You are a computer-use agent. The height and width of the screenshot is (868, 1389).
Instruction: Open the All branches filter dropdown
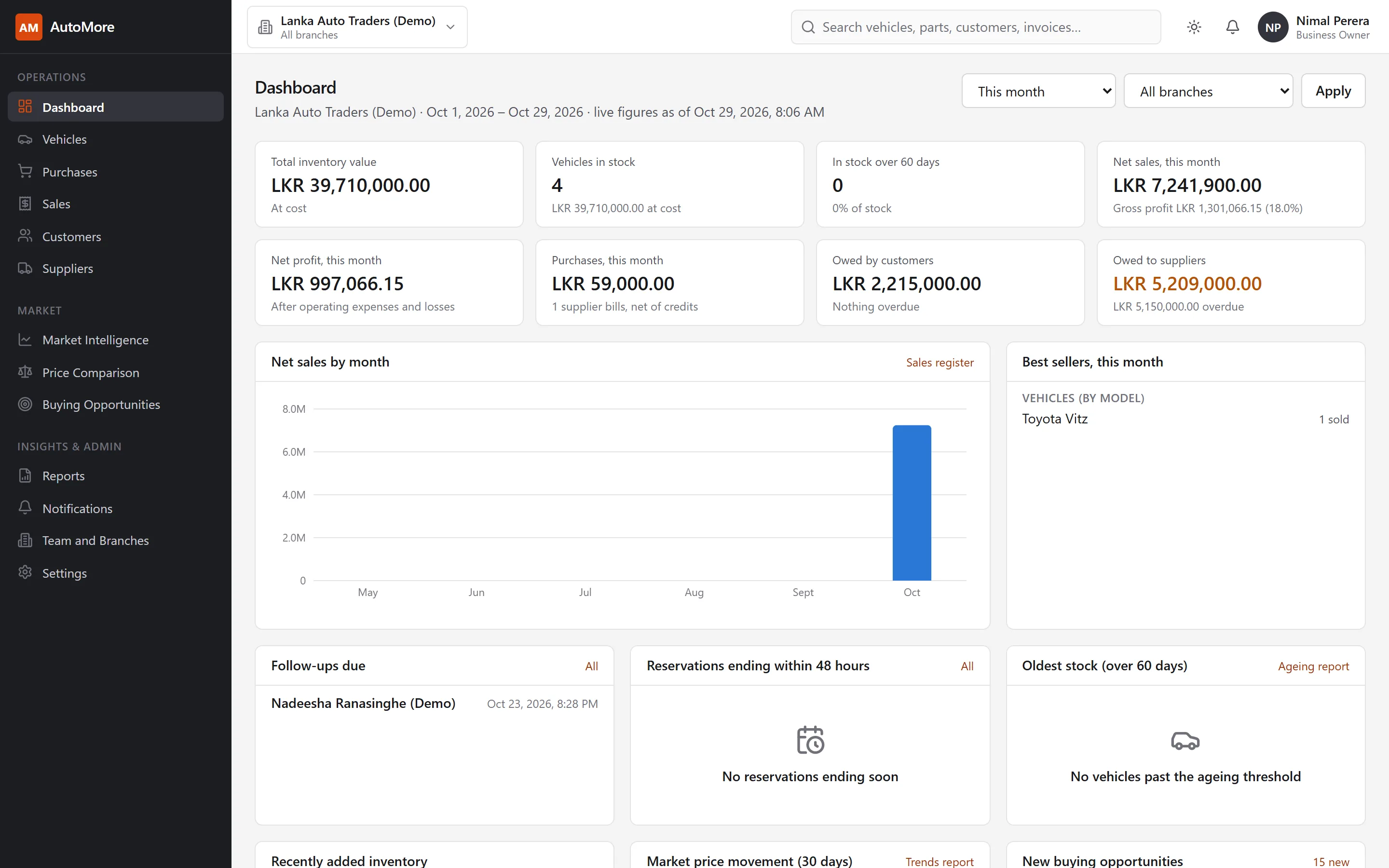coord(1208,91)
